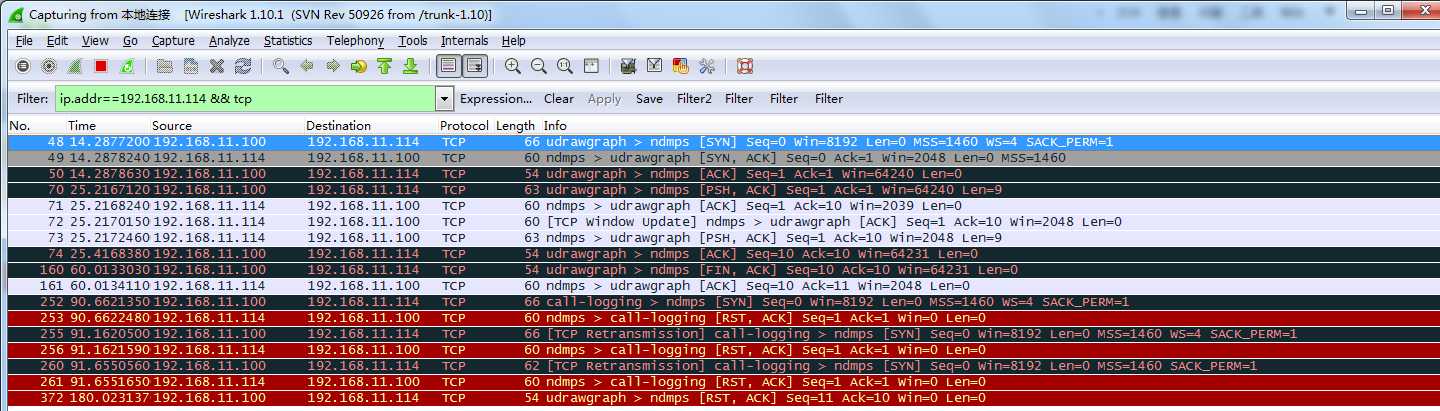
Task: Open the capture interfaces list icon
Action: pyautogui.click(x=23, y=66)
